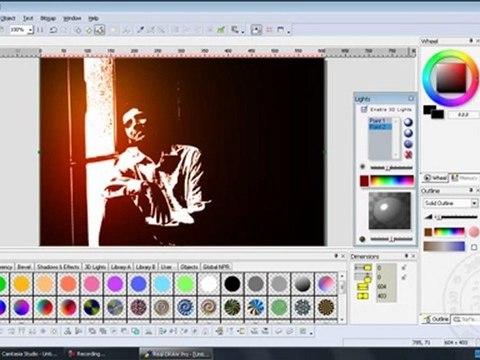Delete the selected light with the red X
Screen dimensions: 480x360
(x=408, y=155)
